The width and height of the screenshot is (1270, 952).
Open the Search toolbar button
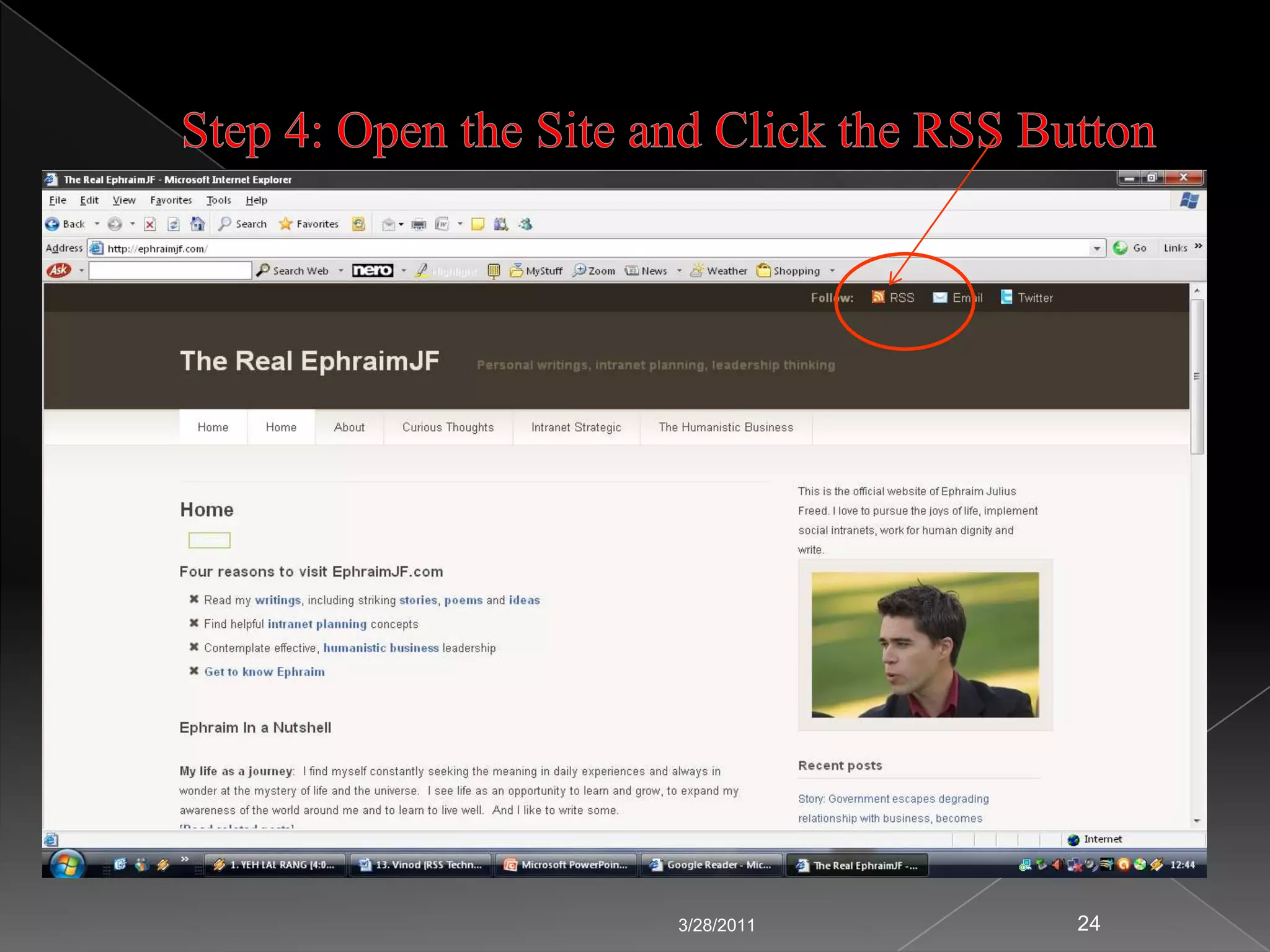242,224
